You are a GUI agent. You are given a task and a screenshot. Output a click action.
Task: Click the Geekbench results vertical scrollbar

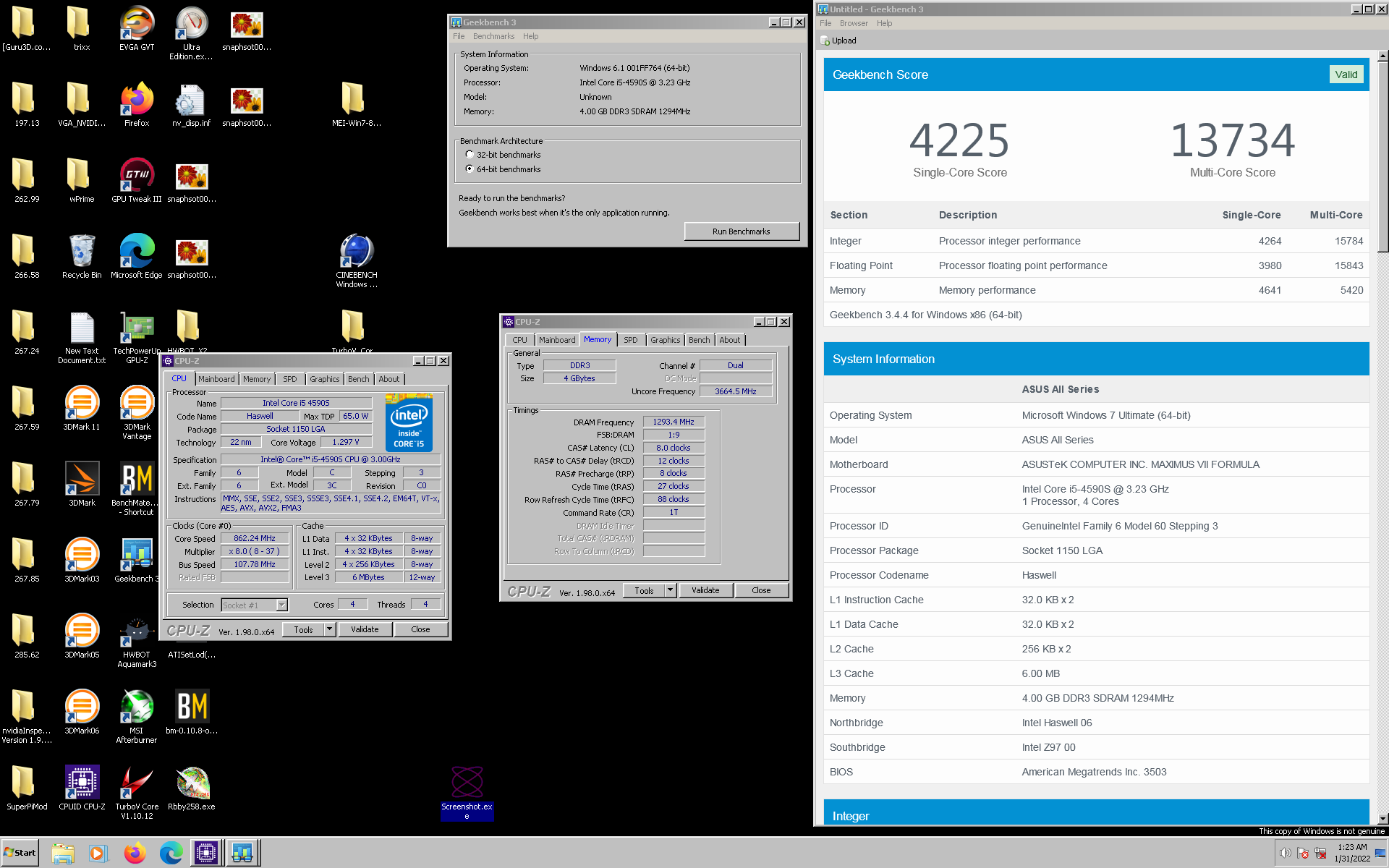coord(1382,156)
